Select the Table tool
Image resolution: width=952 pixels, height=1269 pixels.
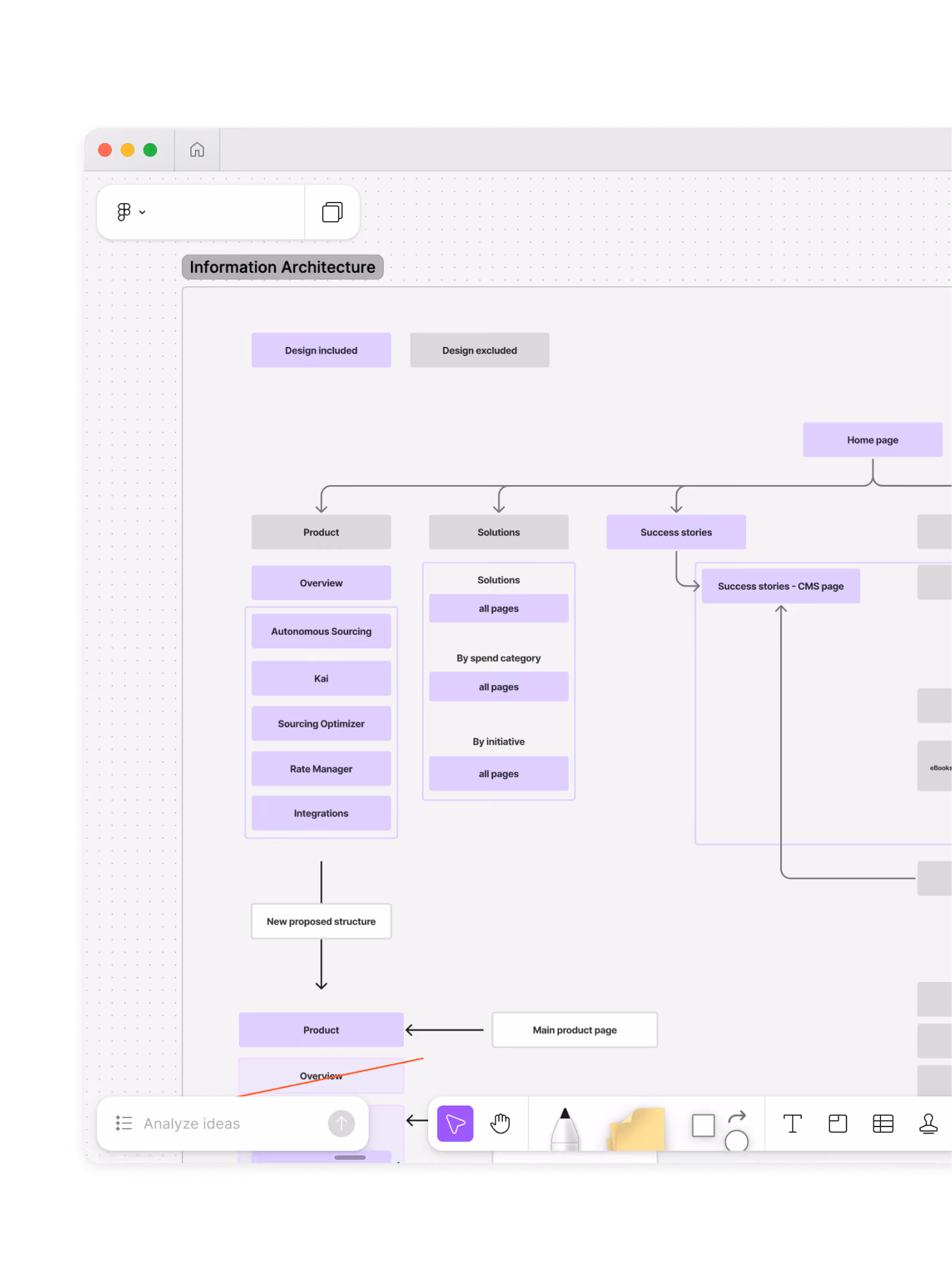point(883,1123)
